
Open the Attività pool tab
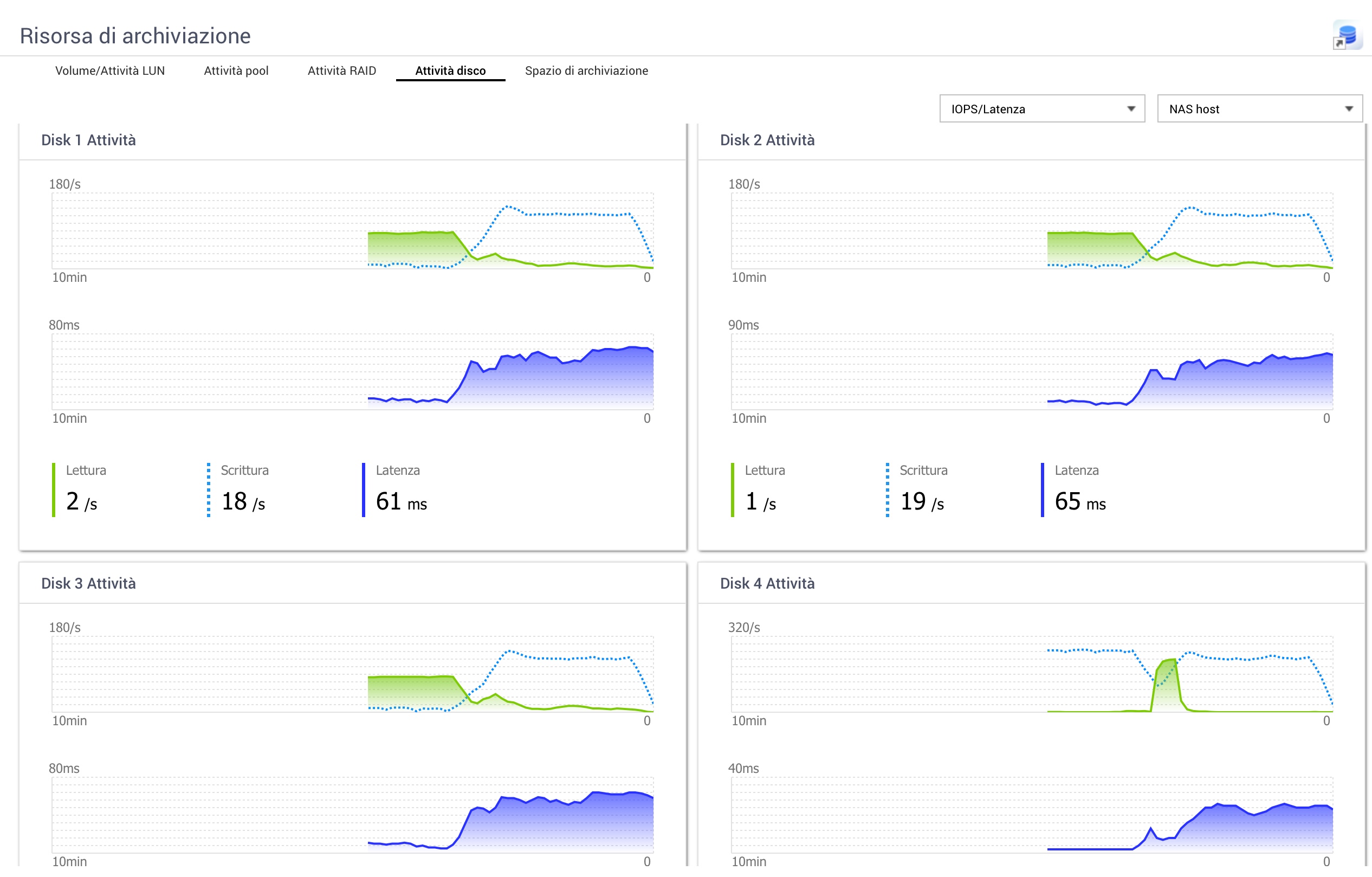(236, 70)
